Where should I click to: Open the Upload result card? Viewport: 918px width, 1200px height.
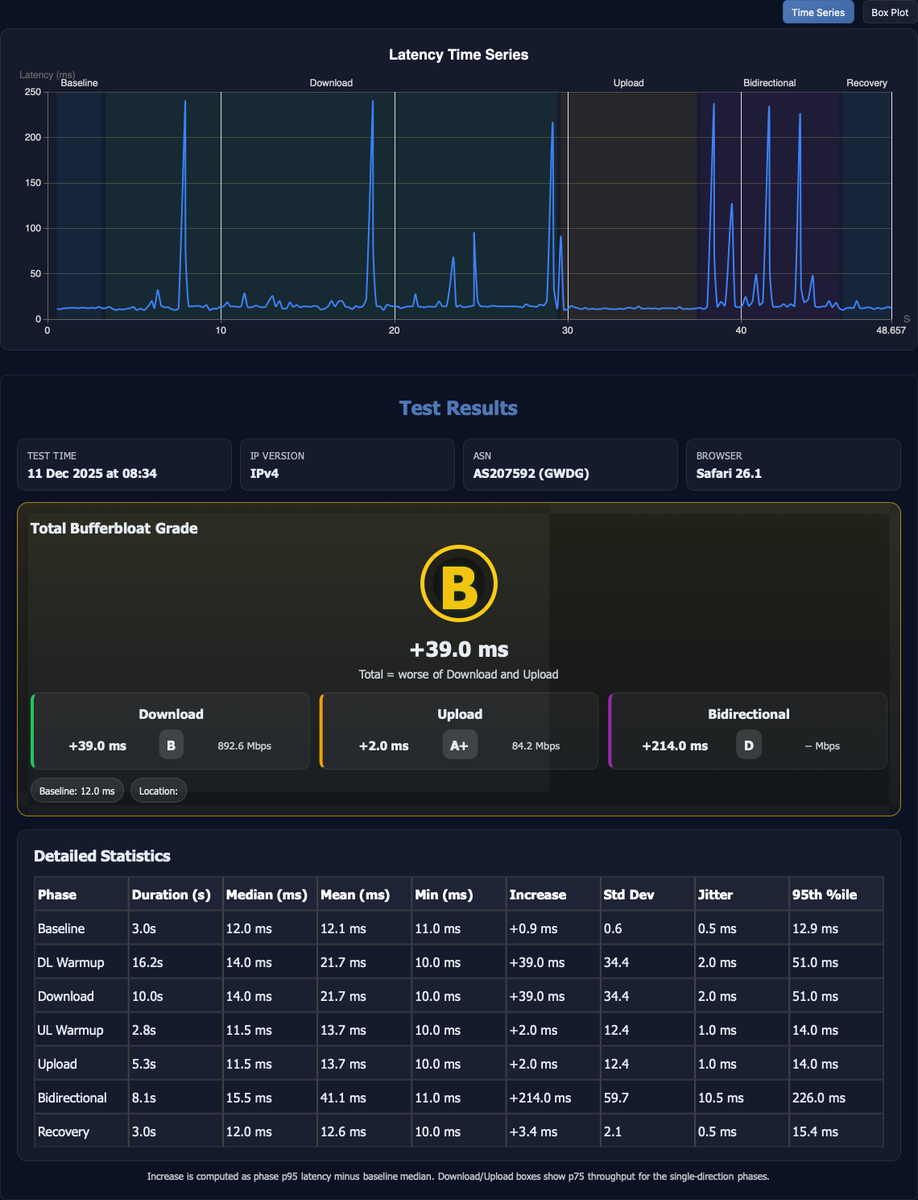click(x=459, y=730)
